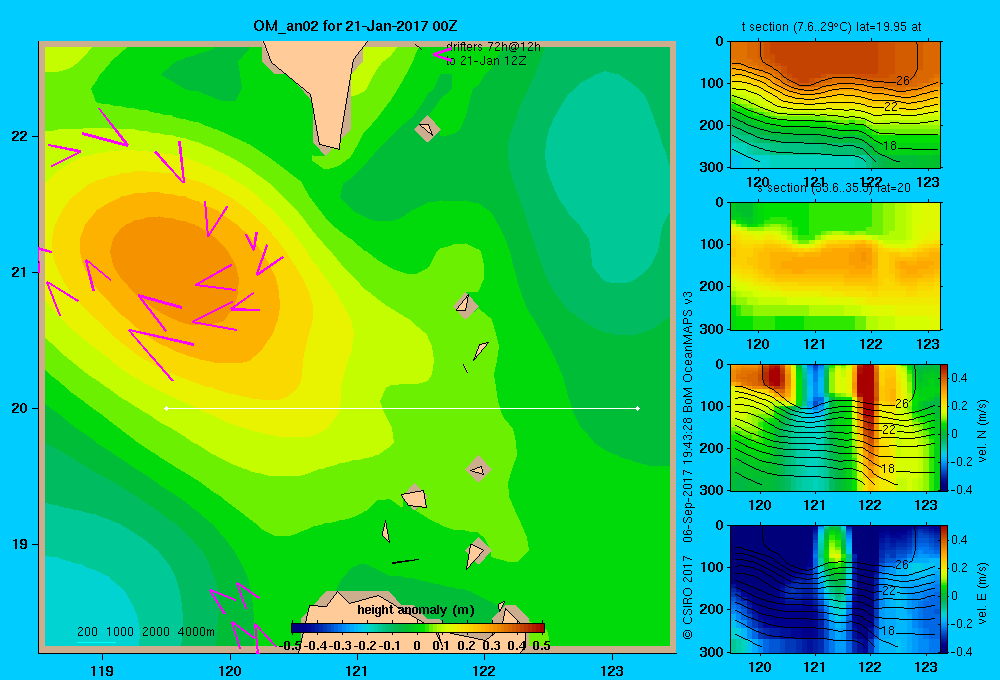Click contour label 26 in temperature section
Screen dimensions: 1000x680
point(902,81)
